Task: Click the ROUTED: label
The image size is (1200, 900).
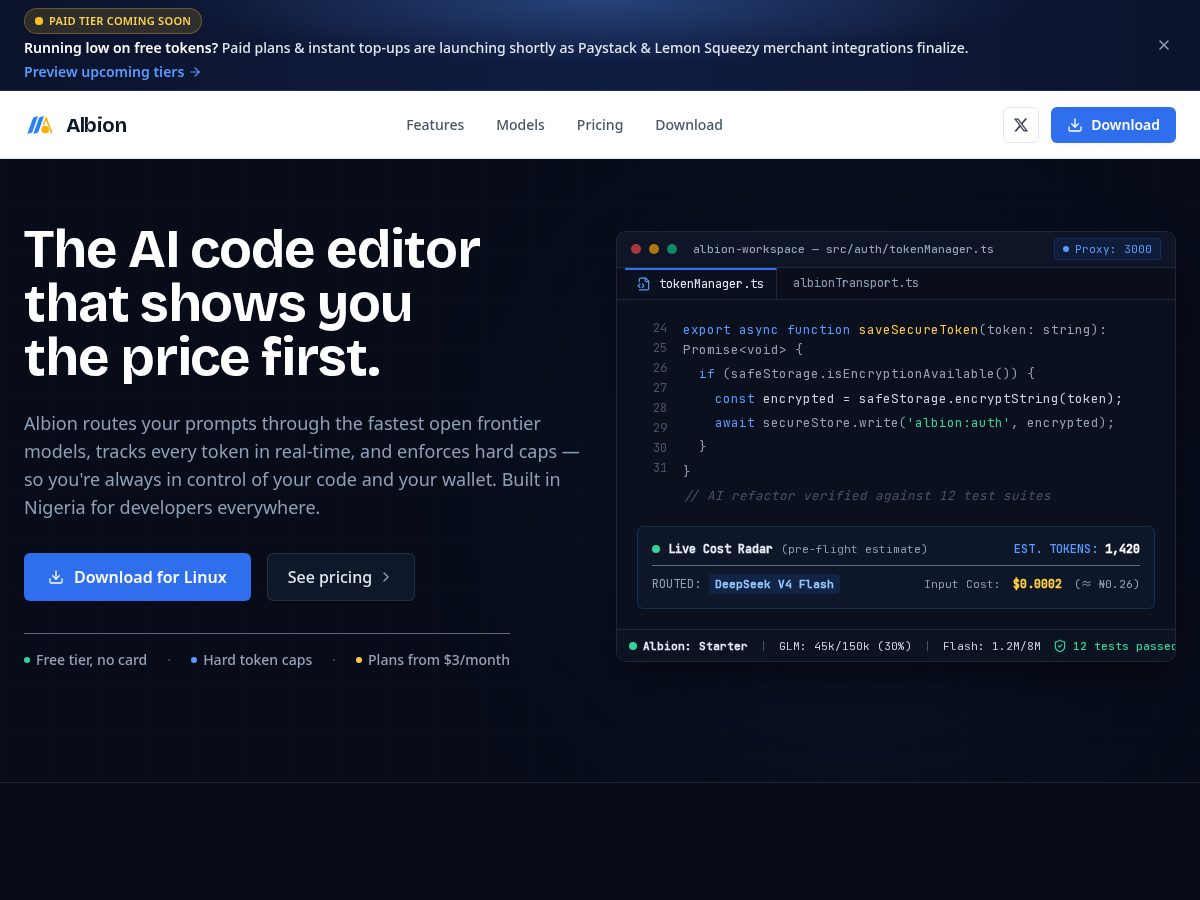Action: point(676,584)
